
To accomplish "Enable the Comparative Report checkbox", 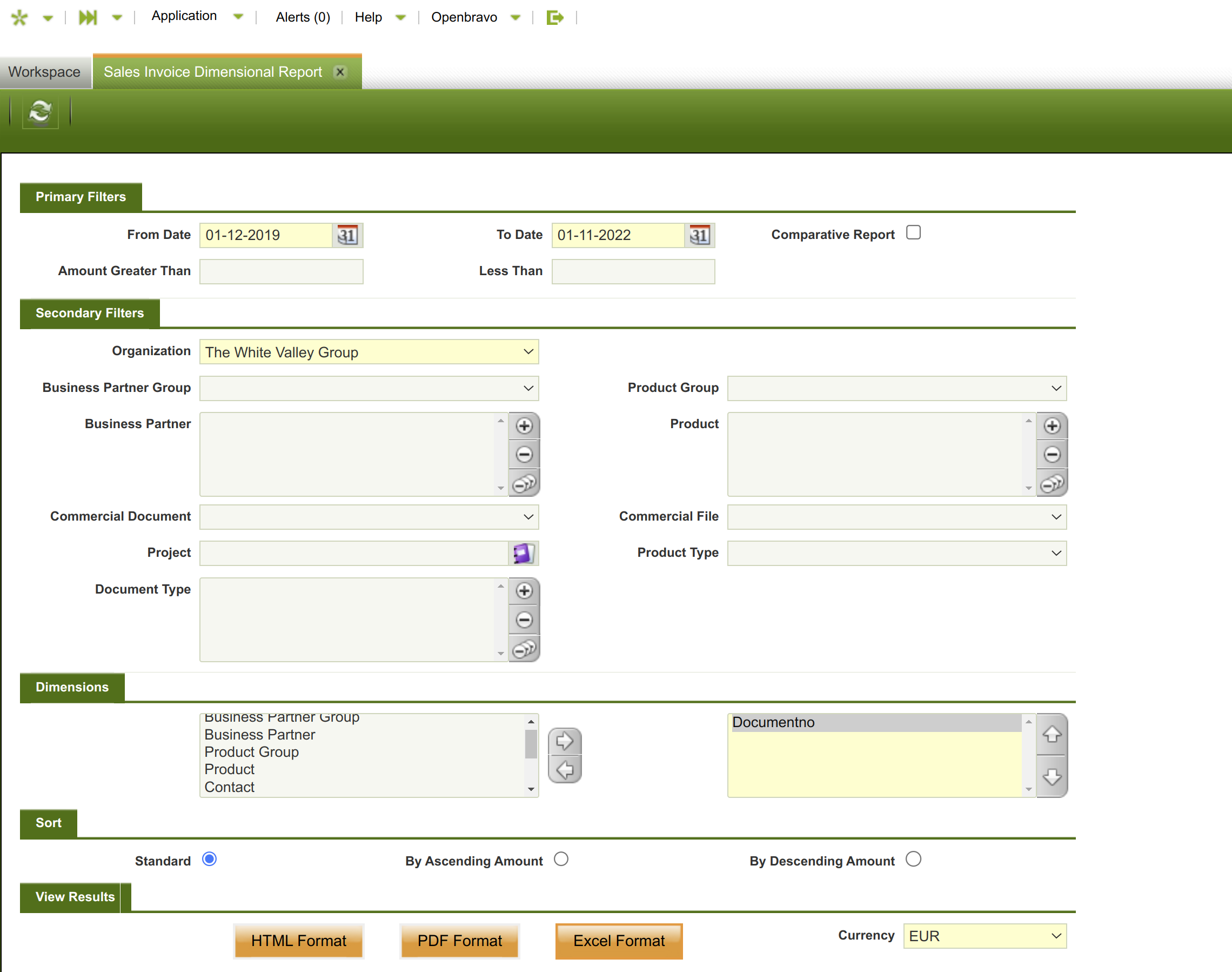I will tap(914, 233).
